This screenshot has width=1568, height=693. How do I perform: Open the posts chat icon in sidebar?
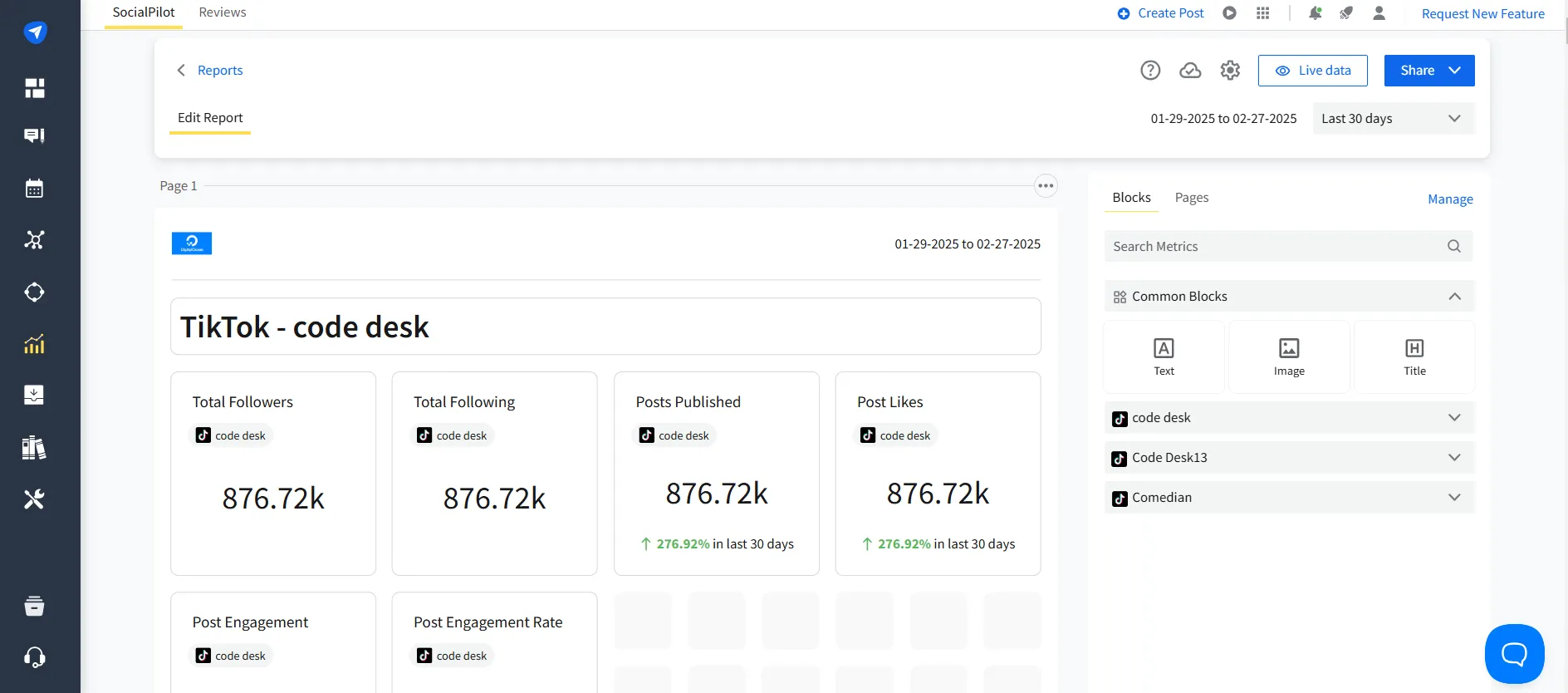point(34,135)
